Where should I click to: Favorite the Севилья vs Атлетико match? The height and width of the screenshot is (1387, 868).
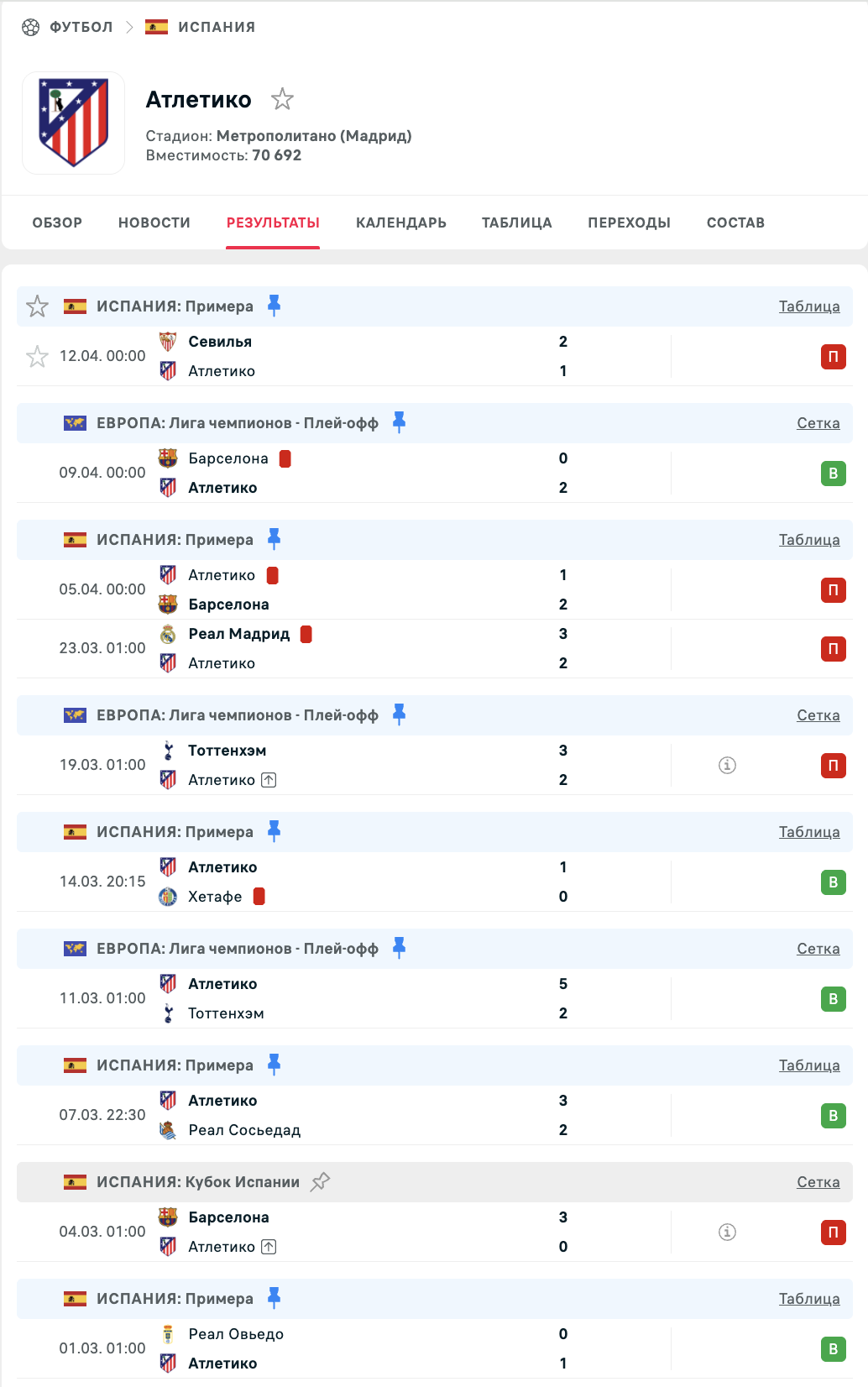coord(37,357)
